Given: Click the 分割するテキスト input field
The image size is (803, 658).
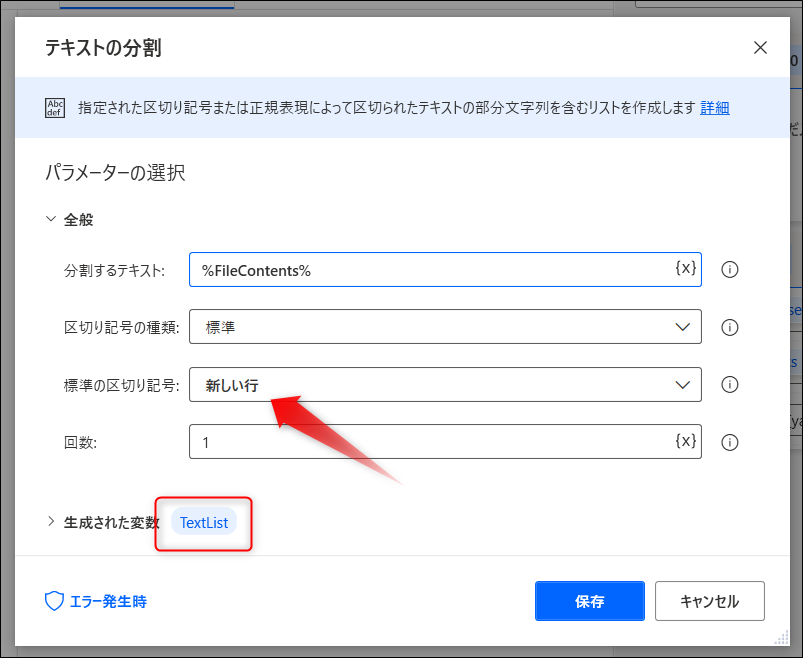Looking at the screenshot, I should (445, 269).
